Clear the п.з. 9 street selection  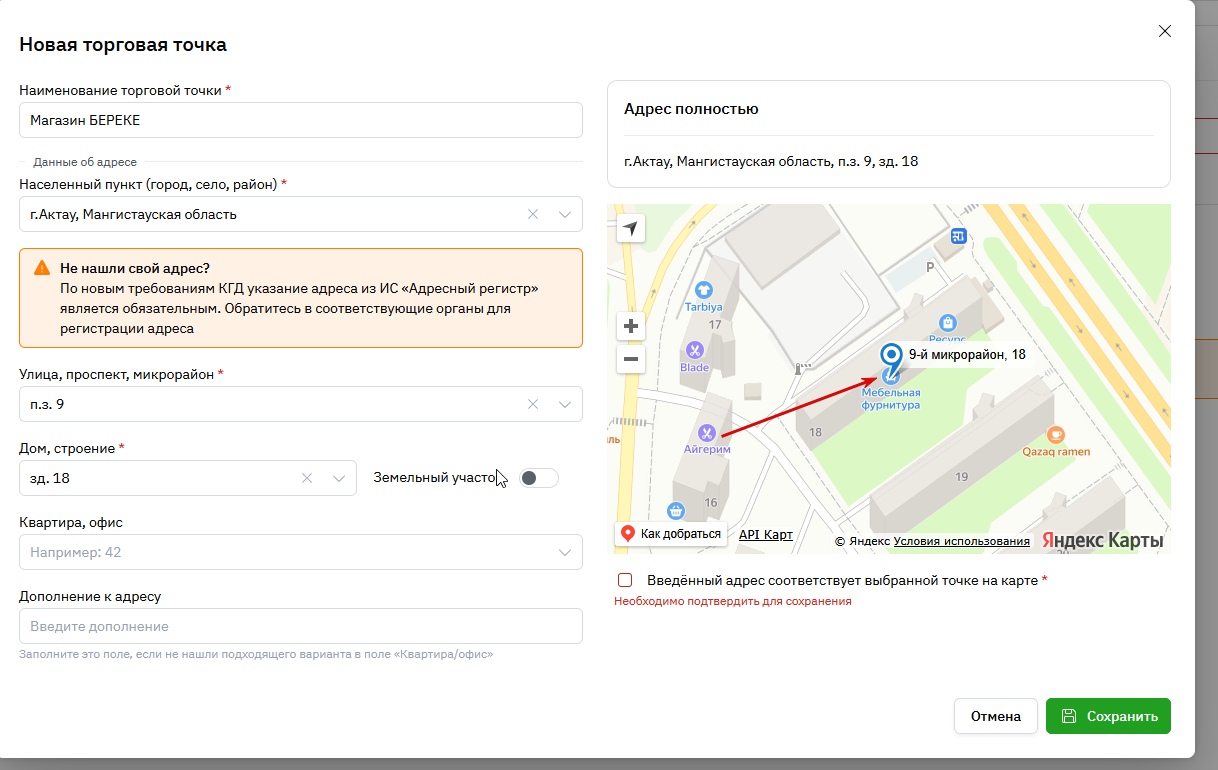coord(533,404)
